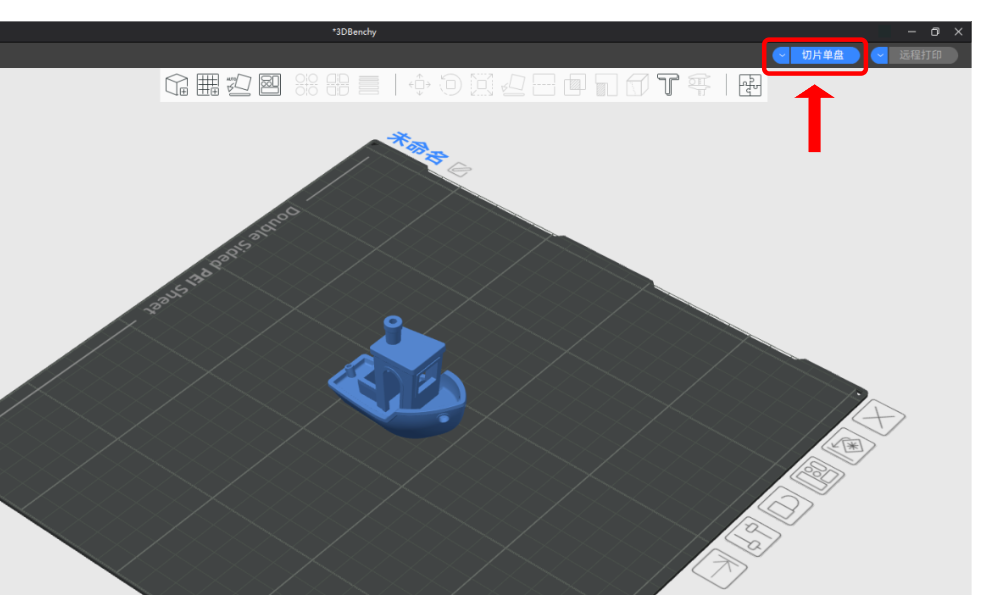Screen dimensions: 996x595
Task: Expand the dropdown arrow beside 远程打印
Action: click(880, 55)
